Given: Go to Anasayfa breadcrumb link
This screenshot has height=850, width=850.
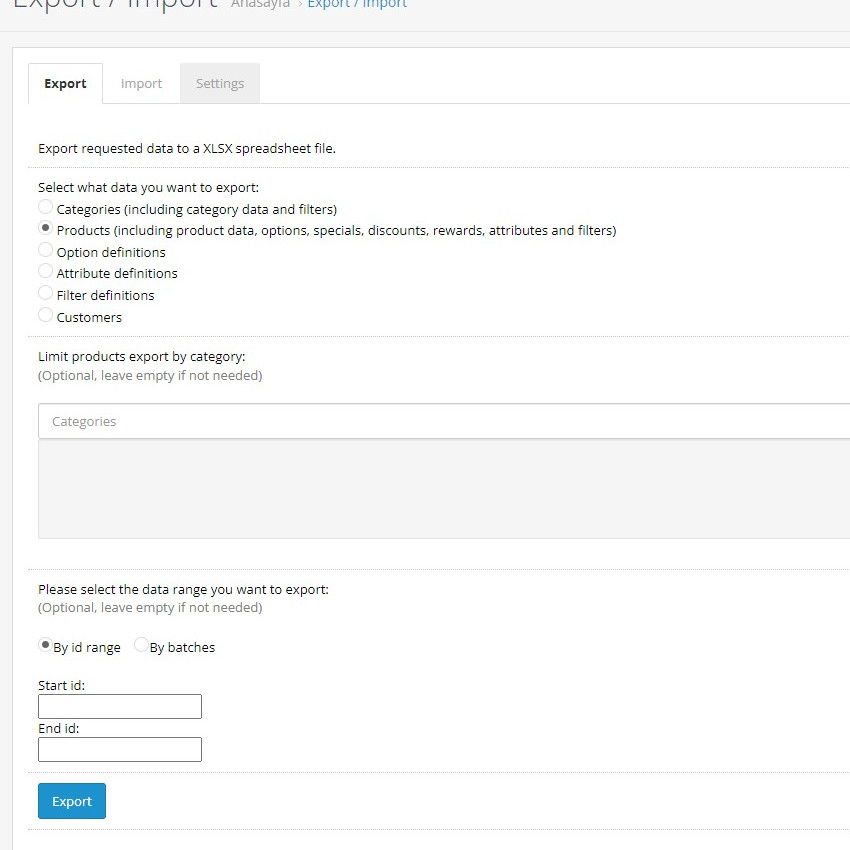Looking at the screenshot, I should point(260,4).
